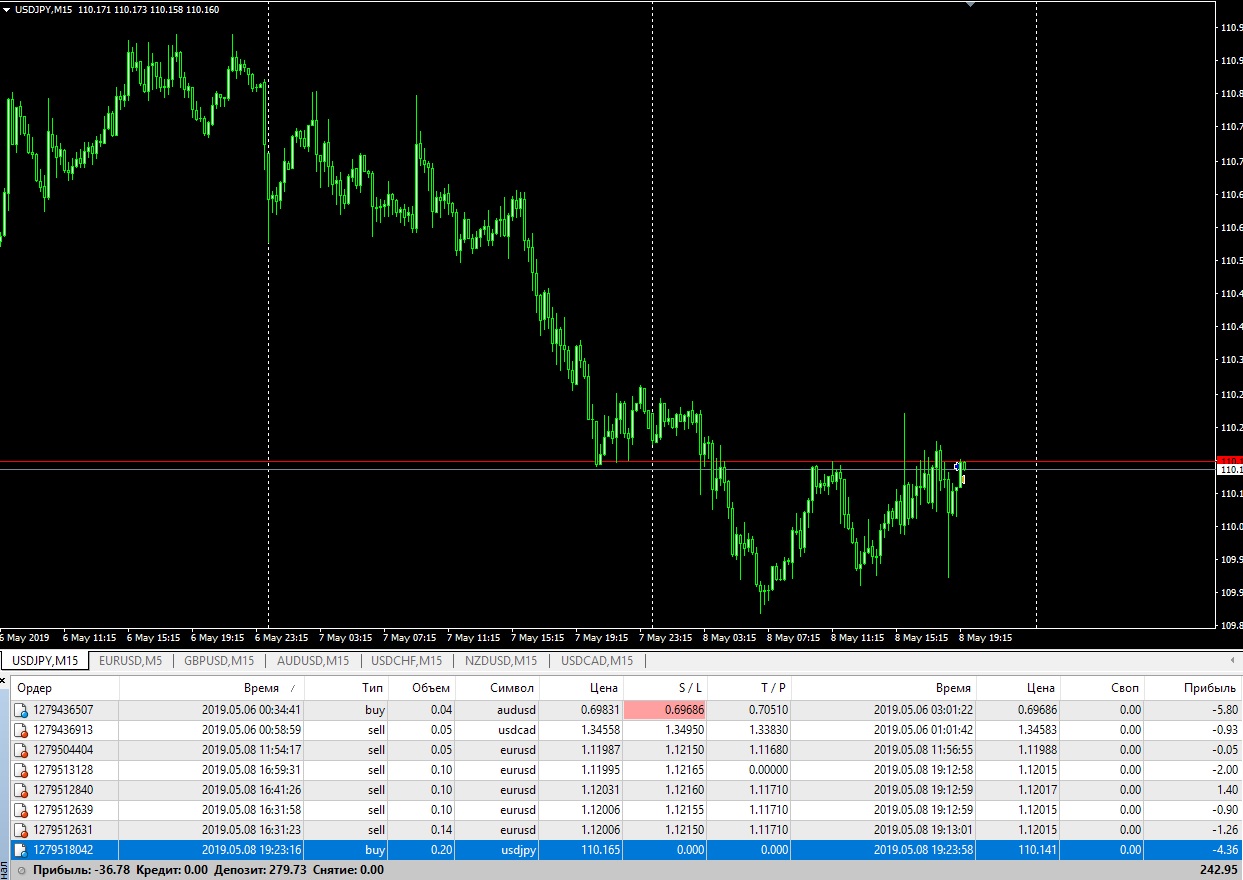Click take profit value 0.70510
This screenshot has height=880, width=1243.
(767, 710)
